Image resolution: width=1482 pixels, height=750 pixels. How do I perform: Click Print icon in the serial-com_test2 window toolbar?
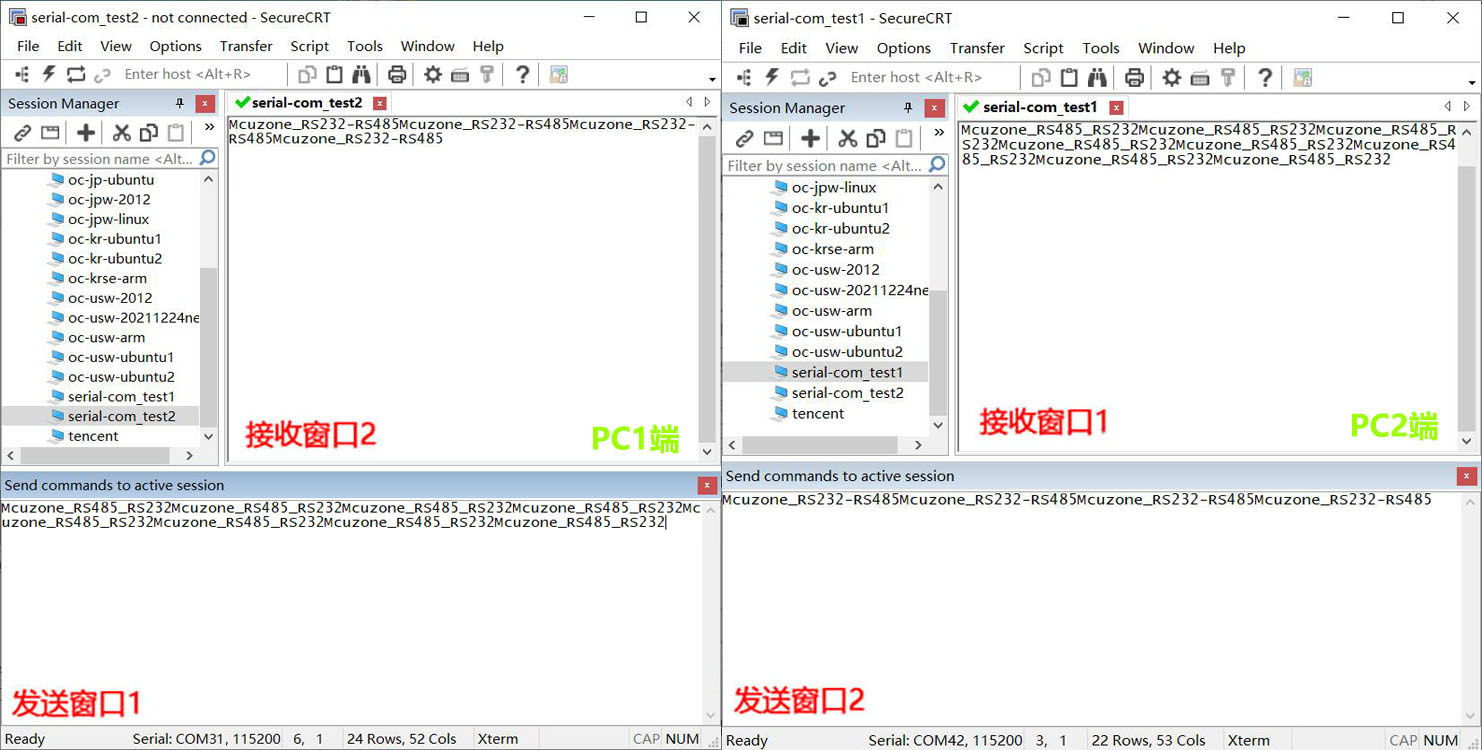pos(397,74)
